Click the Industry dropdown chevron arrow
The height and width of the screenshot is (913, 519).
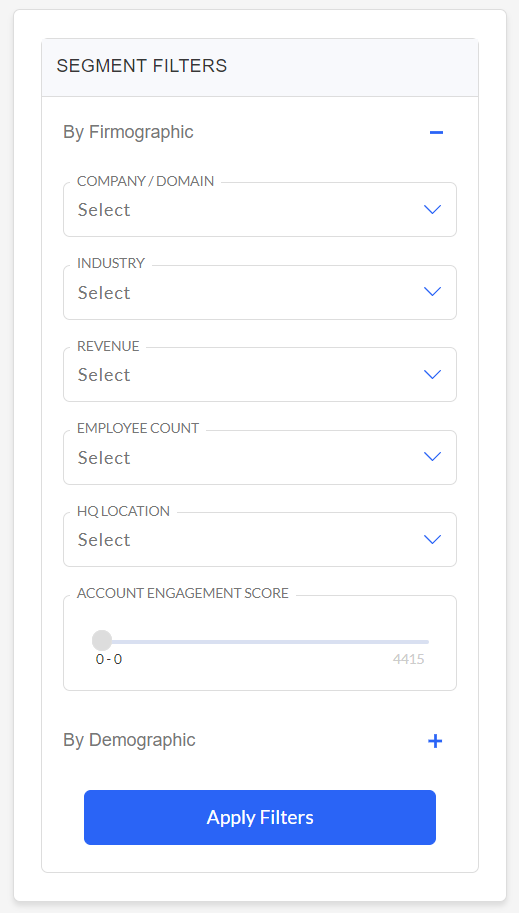[x=432, y=292]
